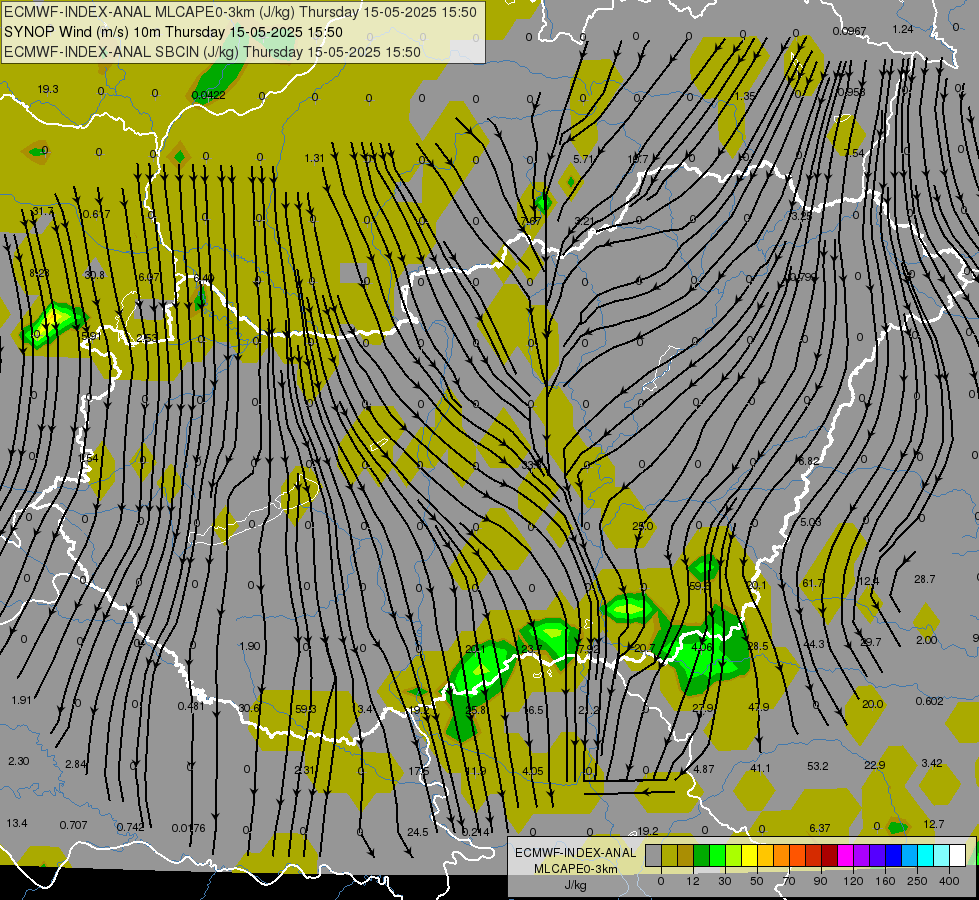
Task: Click the map value 6.97
Action: point(149,277)
